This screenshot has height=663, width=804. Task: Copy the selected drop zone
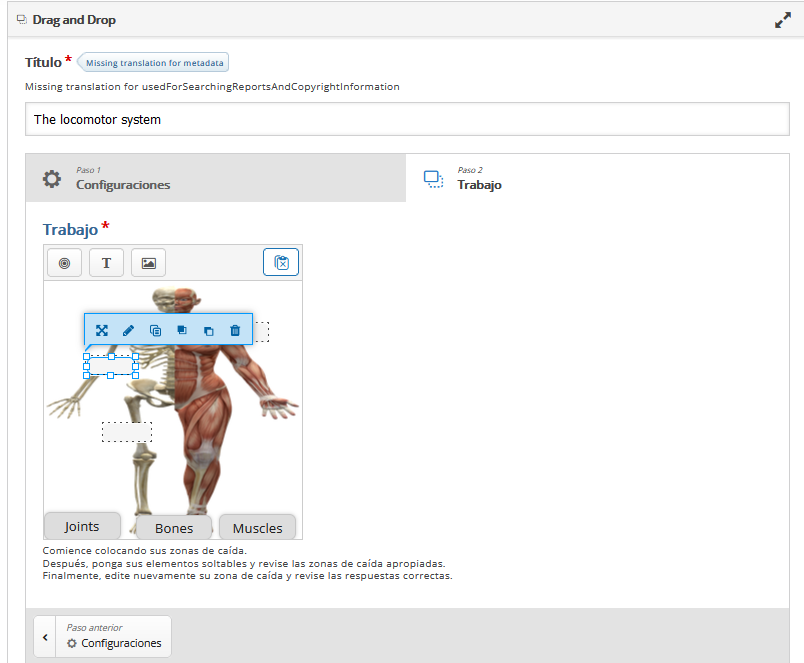pos(155,330)
